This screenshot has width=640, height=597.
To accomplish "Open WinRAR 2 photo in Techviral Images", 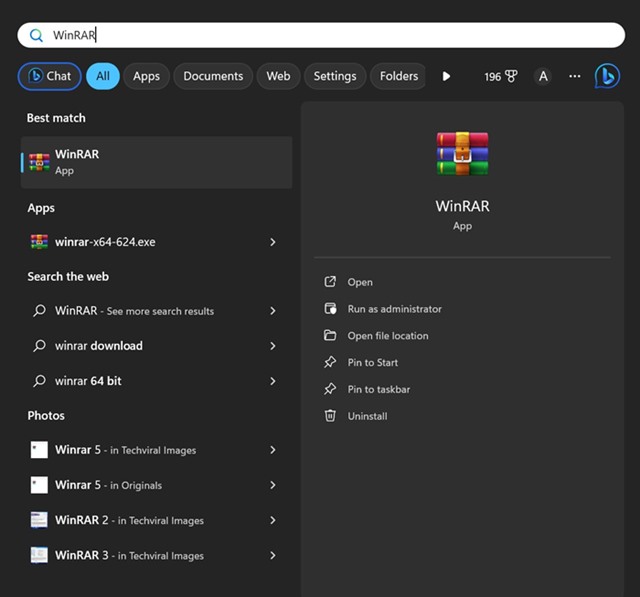I will (x=156, y=520).
